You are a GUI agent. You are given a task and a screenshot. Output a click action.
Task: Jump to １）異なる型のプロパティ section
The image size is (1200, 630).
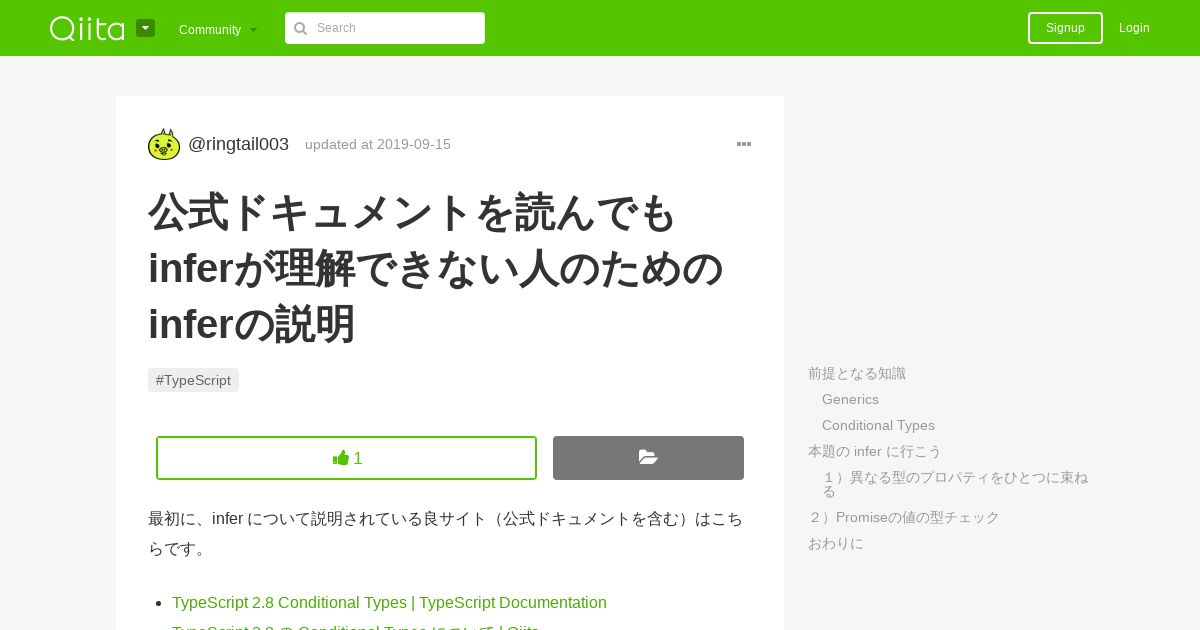pyautogui.click(x=955, y=484)
